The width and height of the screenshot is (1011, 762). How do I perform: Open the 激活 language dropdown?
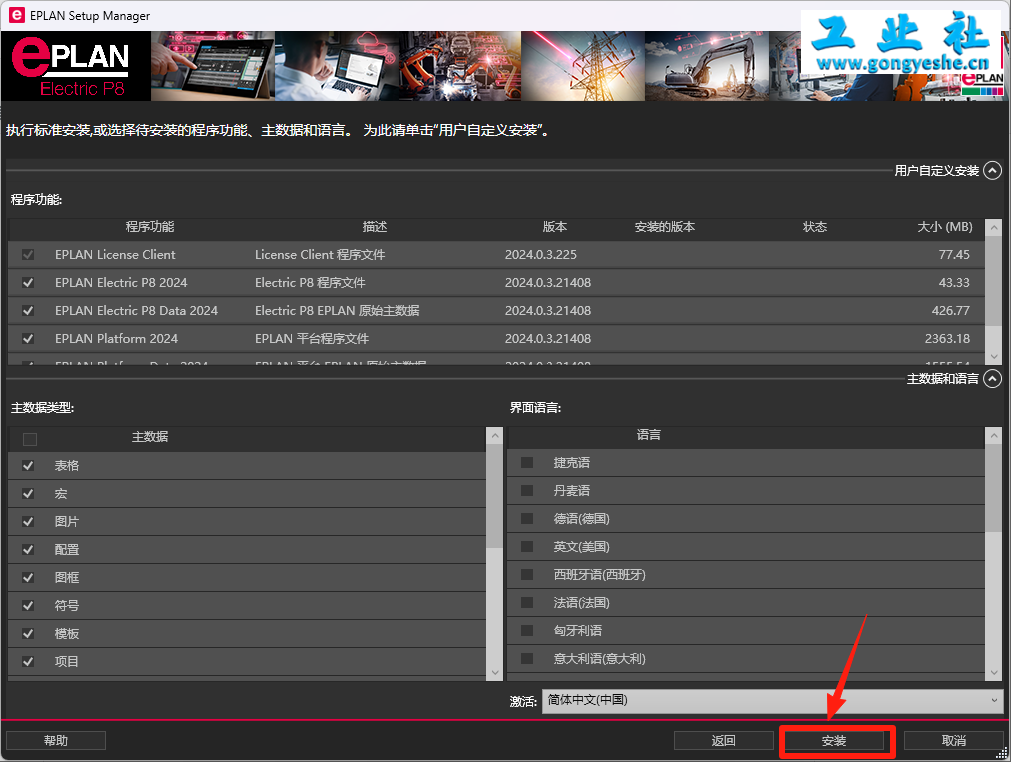pos(772,701)
